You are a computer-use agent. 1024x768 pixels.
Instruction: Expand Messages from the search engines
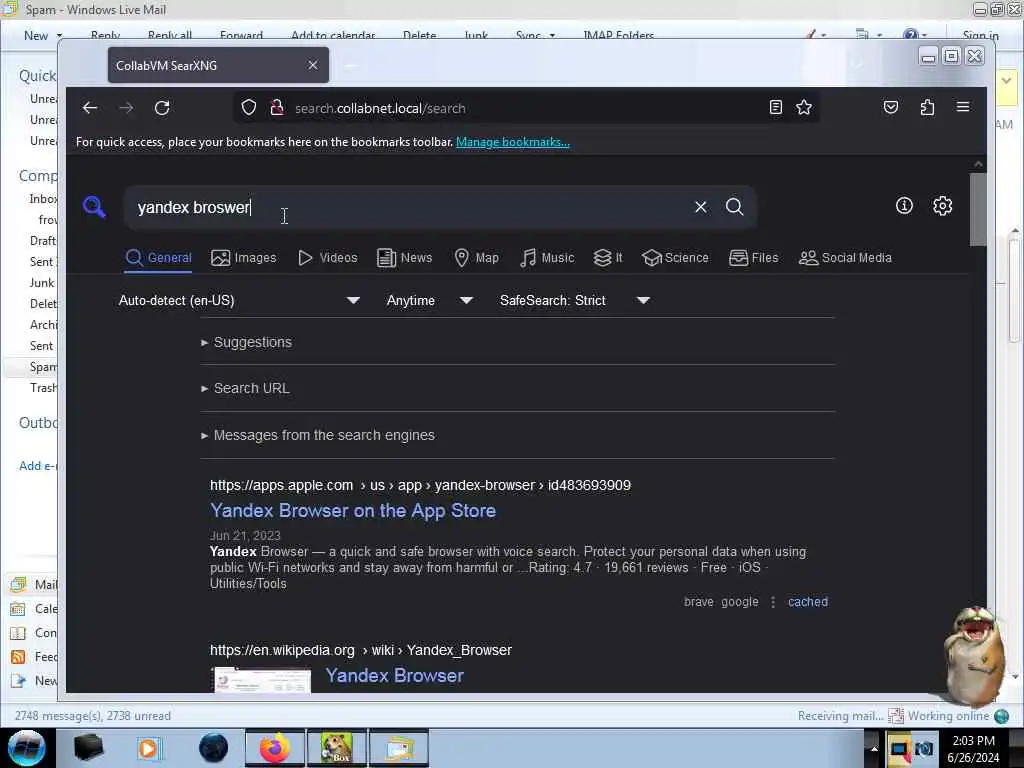click(x=318, y=435)
